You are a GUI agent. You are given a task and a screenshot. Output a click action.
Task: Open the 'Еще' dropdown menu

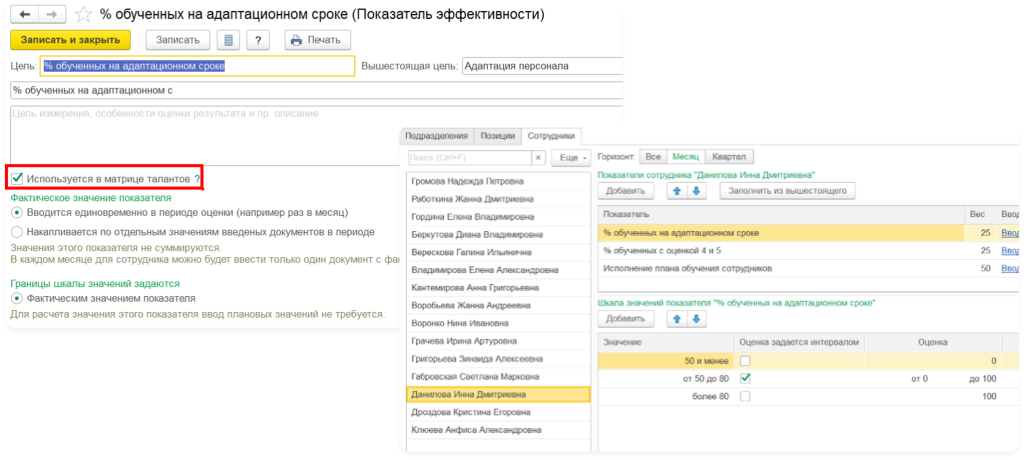[571, 157]
